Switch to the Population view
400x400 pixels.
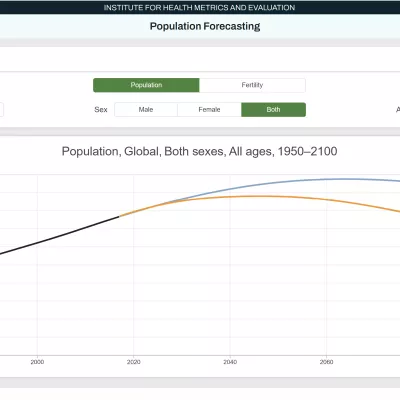[x=146, y=85]
